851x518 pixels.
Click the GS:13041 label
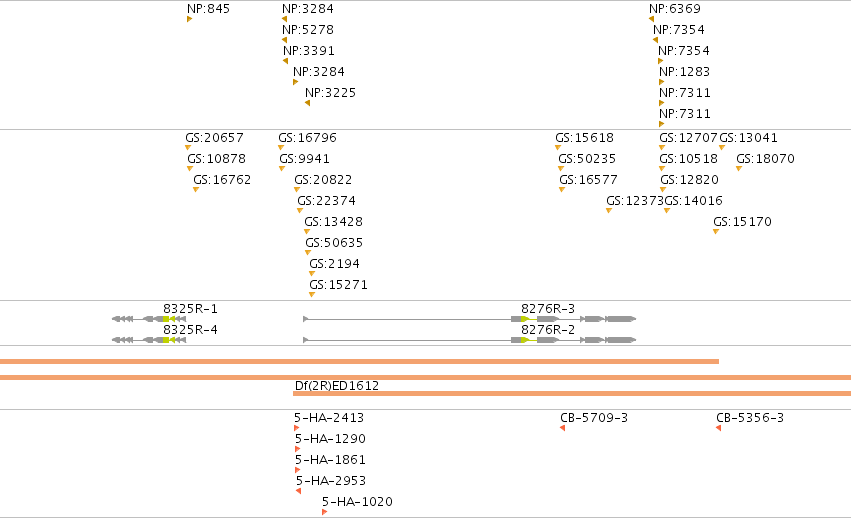pos(748,138)
